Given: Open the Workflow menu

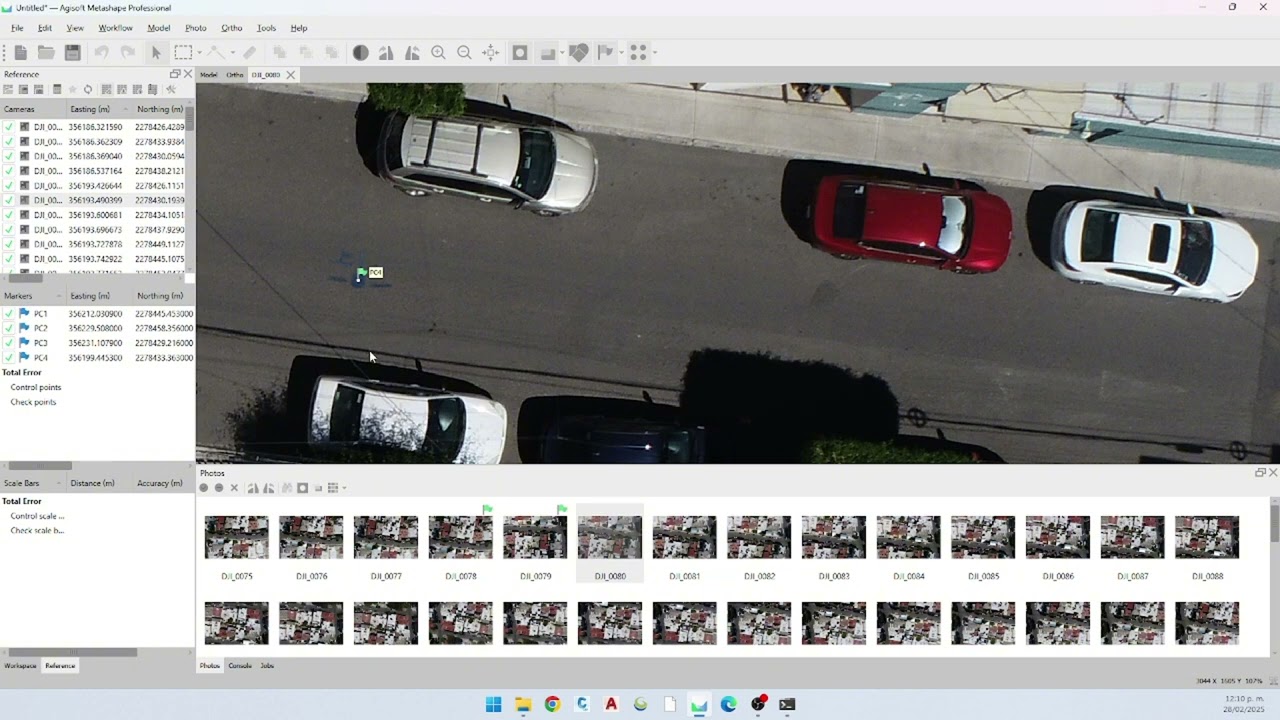Looking at the screenshot, I should [115, 28].
